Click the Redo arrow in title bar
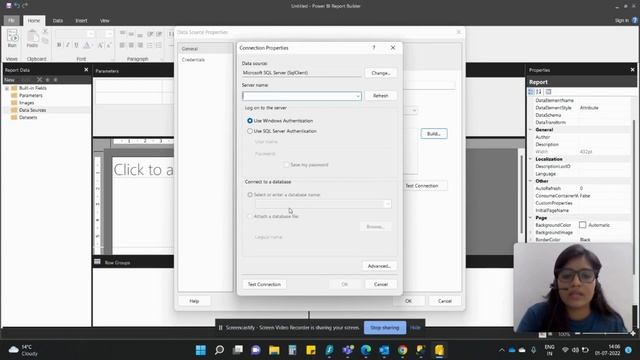Image resolution: width=640 pixels, height=360 pixels. pyautogui.click(x=25, y=5)
